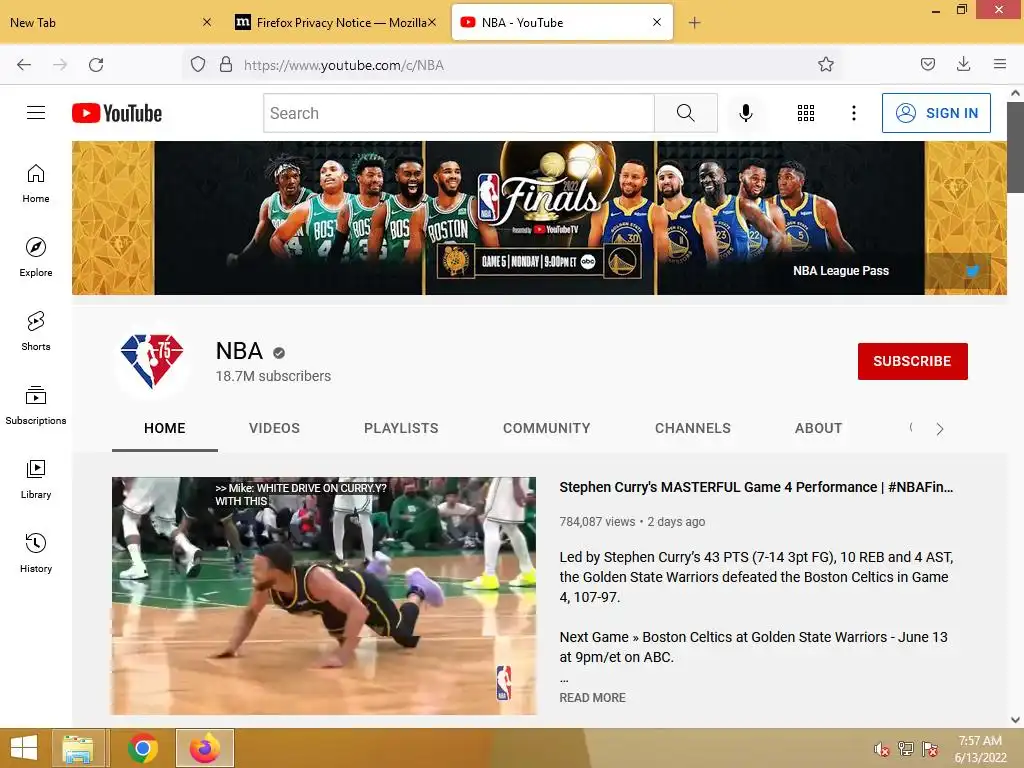Click the YouTube search field
Image resolution: width=1024 pixels, height=768 pixels.
[459, 113]
